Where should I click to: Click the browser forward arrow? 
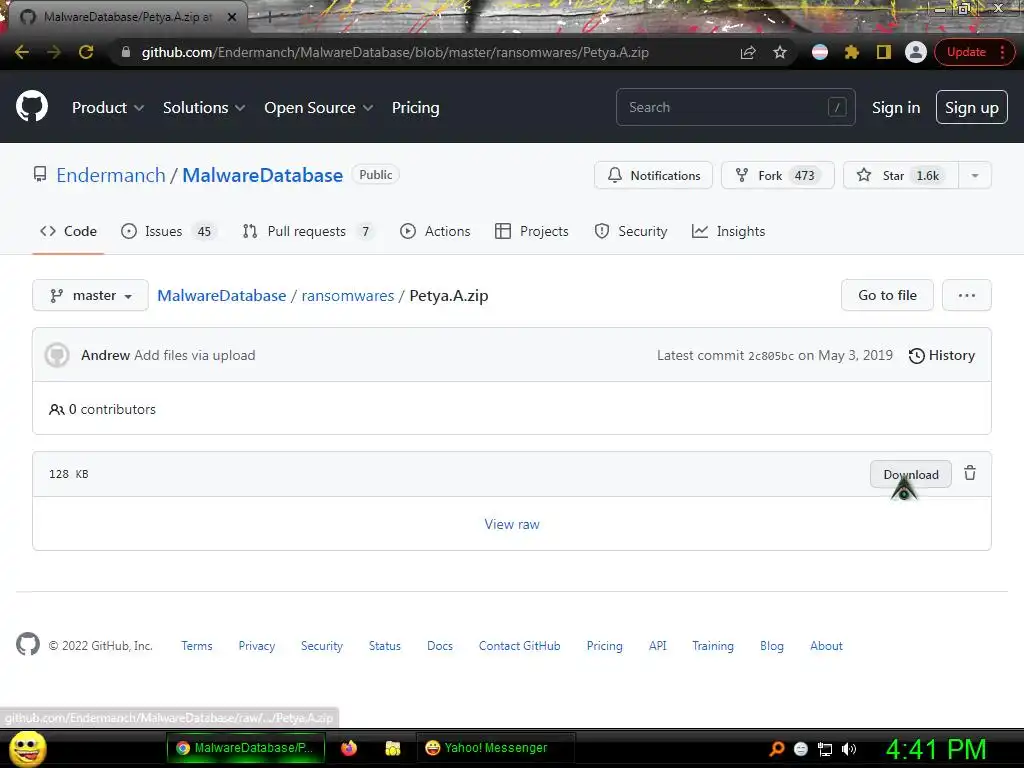[x=54, y=52]
